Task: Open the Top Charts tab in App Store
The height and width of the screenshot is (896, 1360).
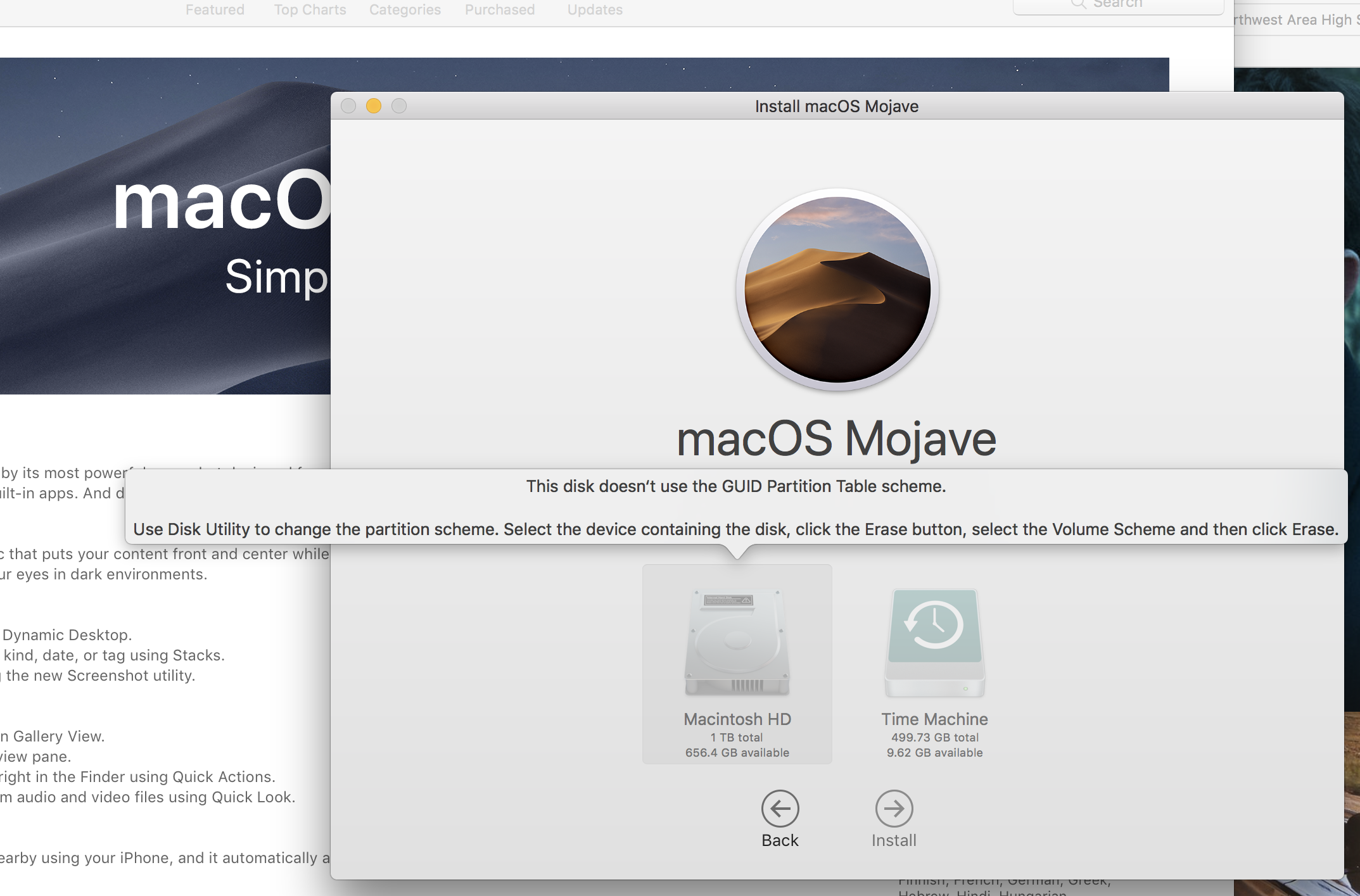Action: [310, 9]
